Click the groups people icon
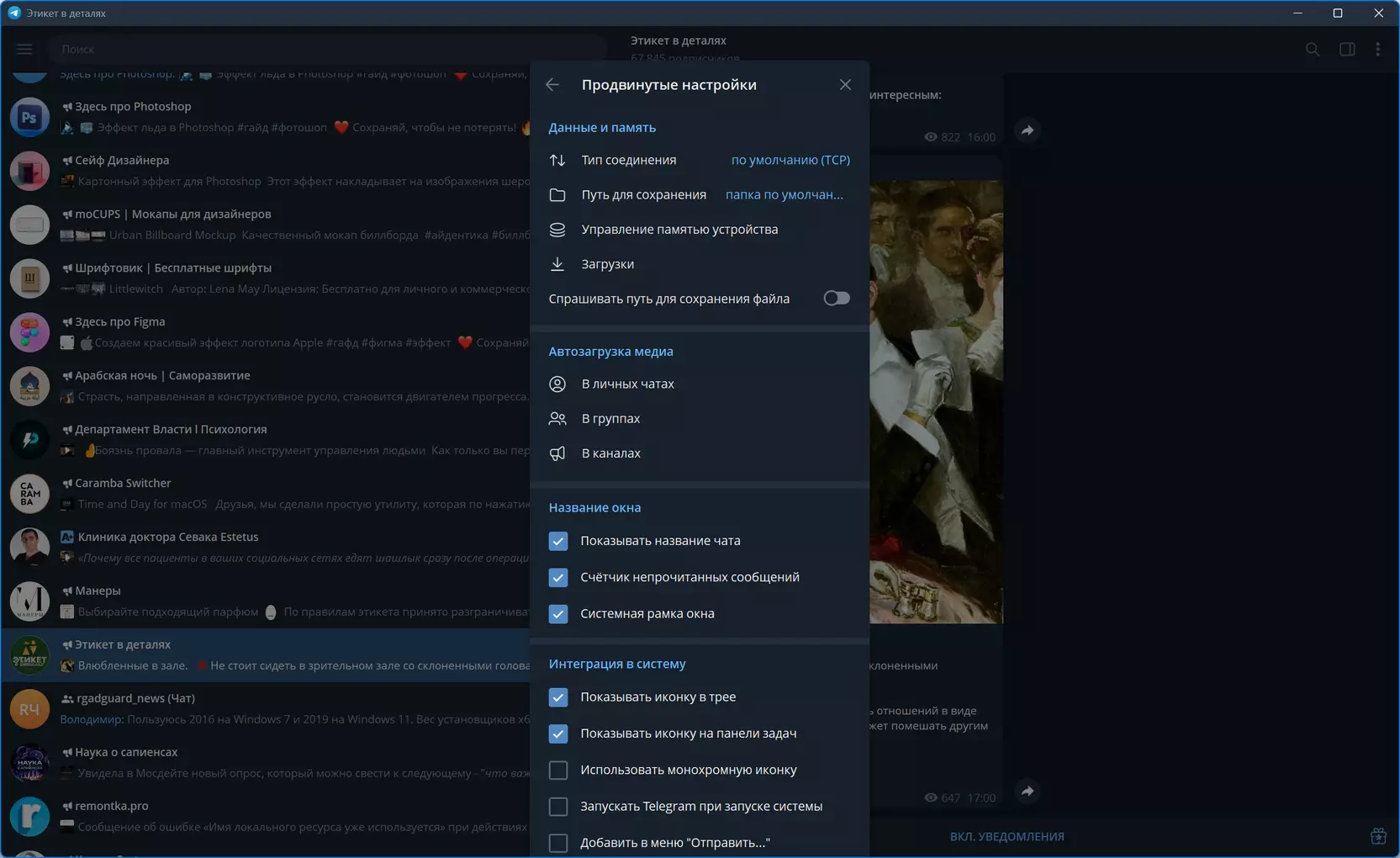This screenshot has width=1400, height=858. point(557,418)
